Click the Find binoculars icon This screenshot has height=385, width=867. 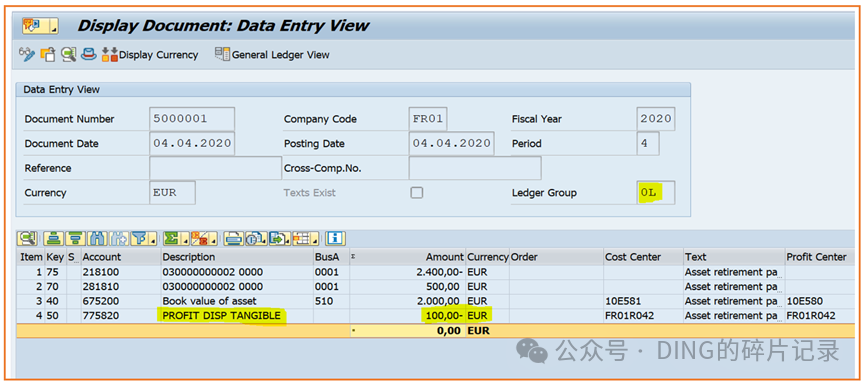97,238
